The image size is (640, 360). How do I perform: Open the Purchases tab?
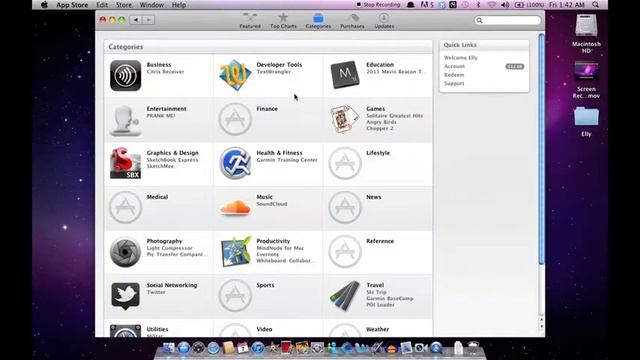(352, 21)
